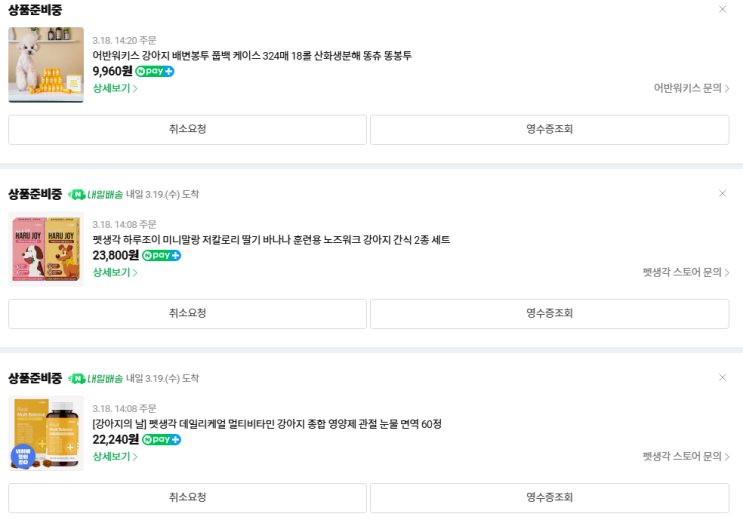Click 영수증조회 for the 어반워키스 order
The image size is (743, 523).
[x=549, y=129]
